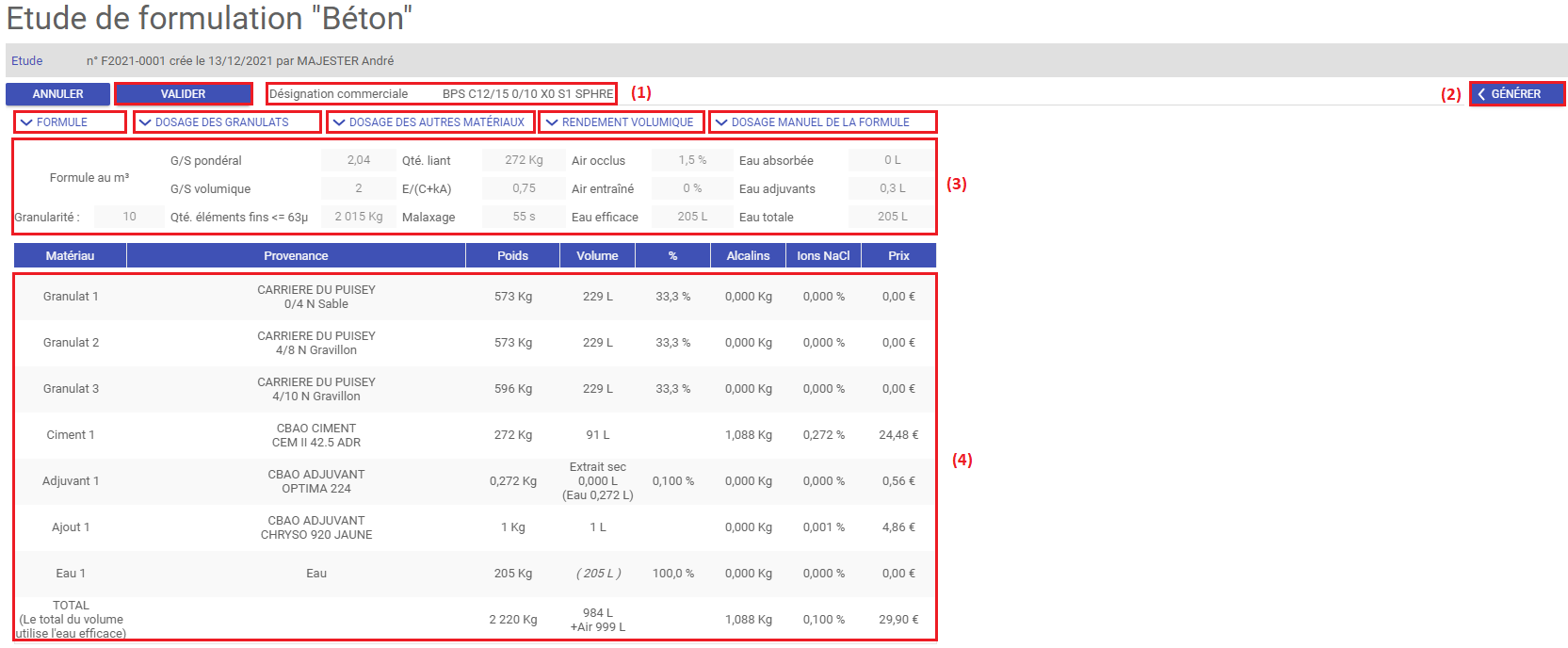Click the GÉNÉRER button
Image resolution: width=1568 pixels, height=648 pixels.
click(x=1516, y=94)
